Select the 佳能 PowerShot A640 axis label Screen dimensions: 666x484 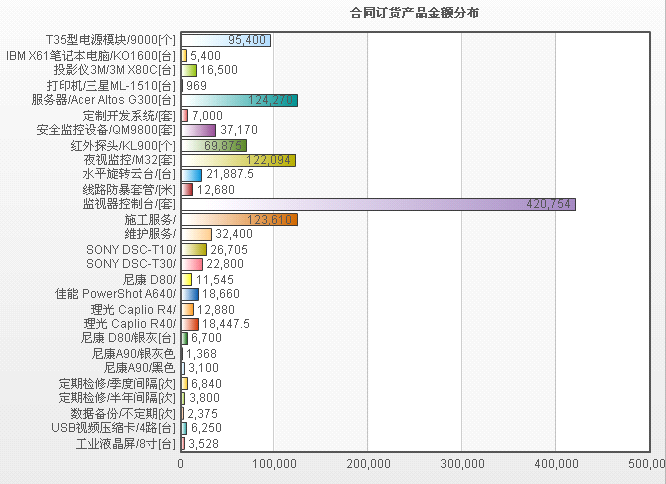click(x=116, y=294)
